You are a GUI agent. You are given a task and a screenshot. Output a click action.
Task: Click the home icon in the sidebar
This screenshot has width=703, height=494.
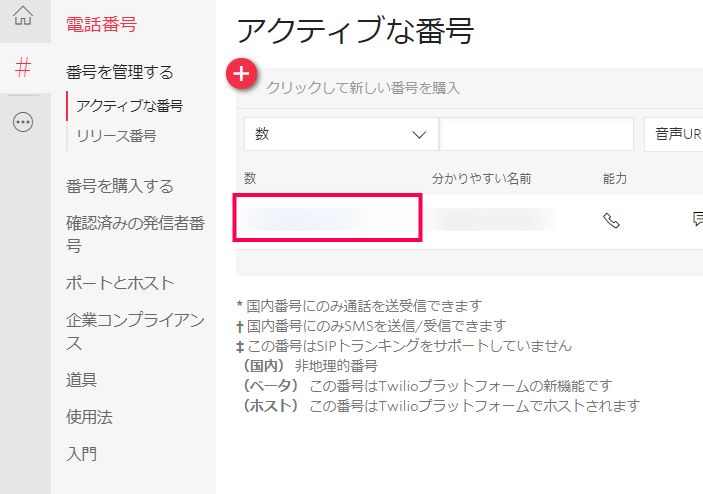click(22, 17)
